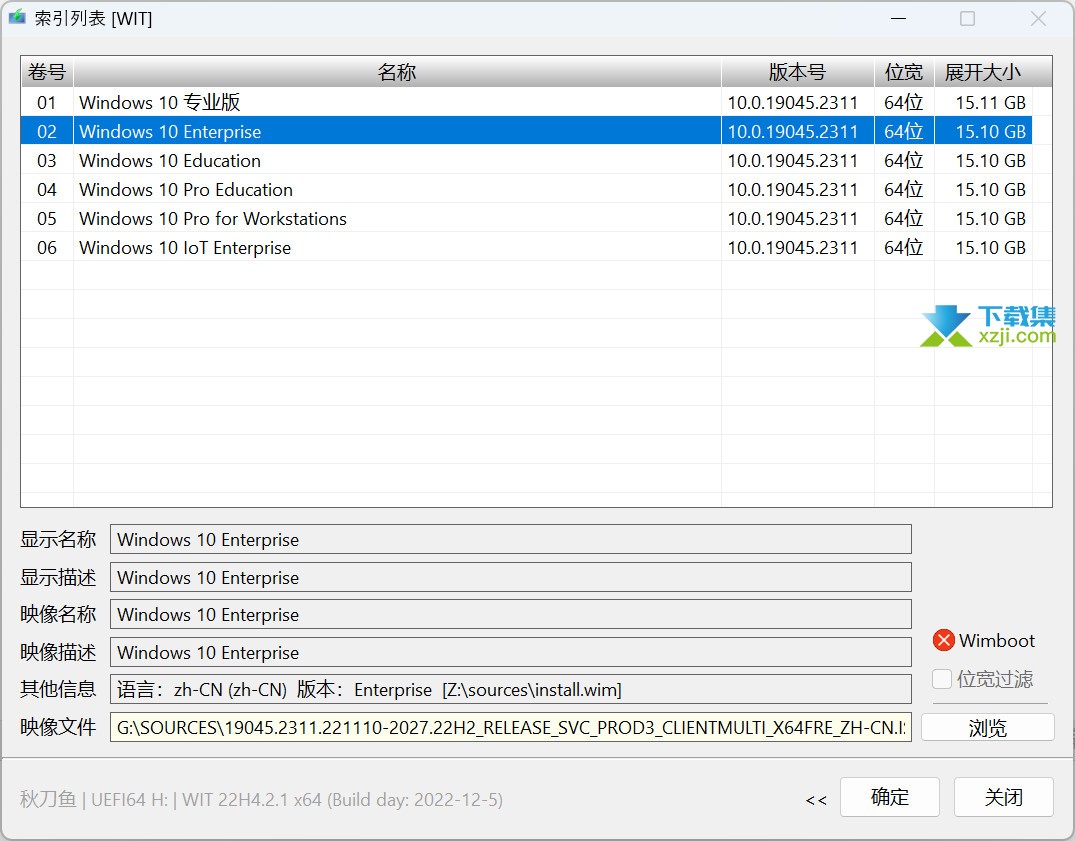Click the 关闭 button
1075x841 pixels.
coord(1003,796)
